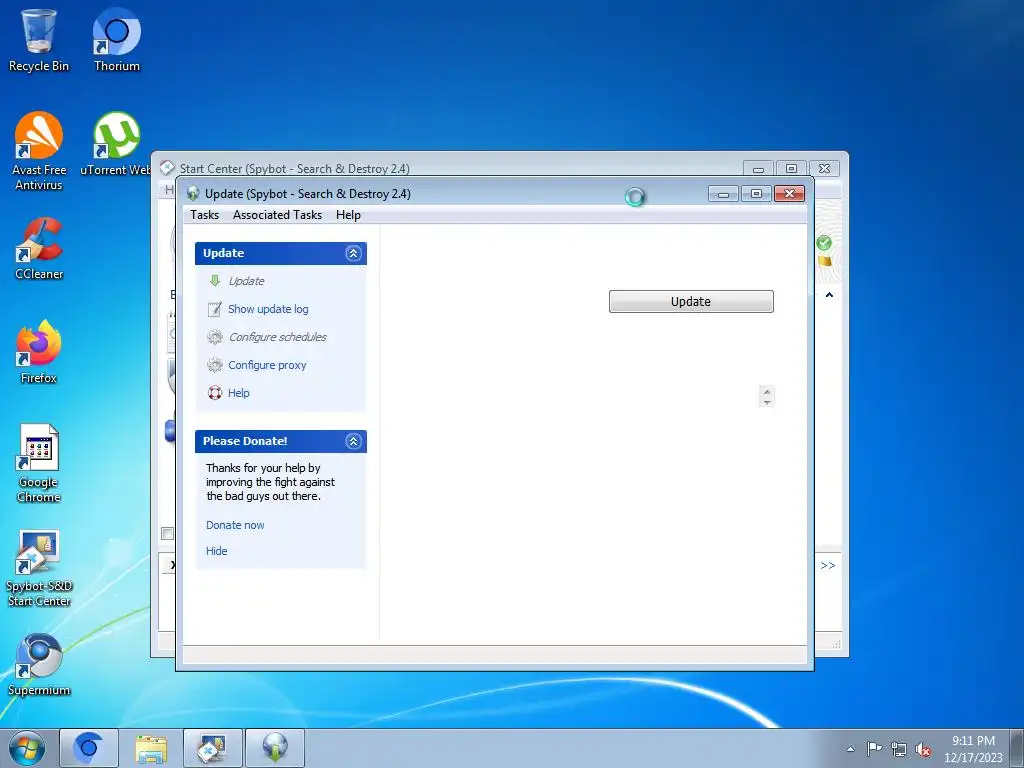Click the up arrow of the spinner control
Image resolution: width=1024 pixels, height=768 pixels.
pyautogui.click(x=767, y=392)
